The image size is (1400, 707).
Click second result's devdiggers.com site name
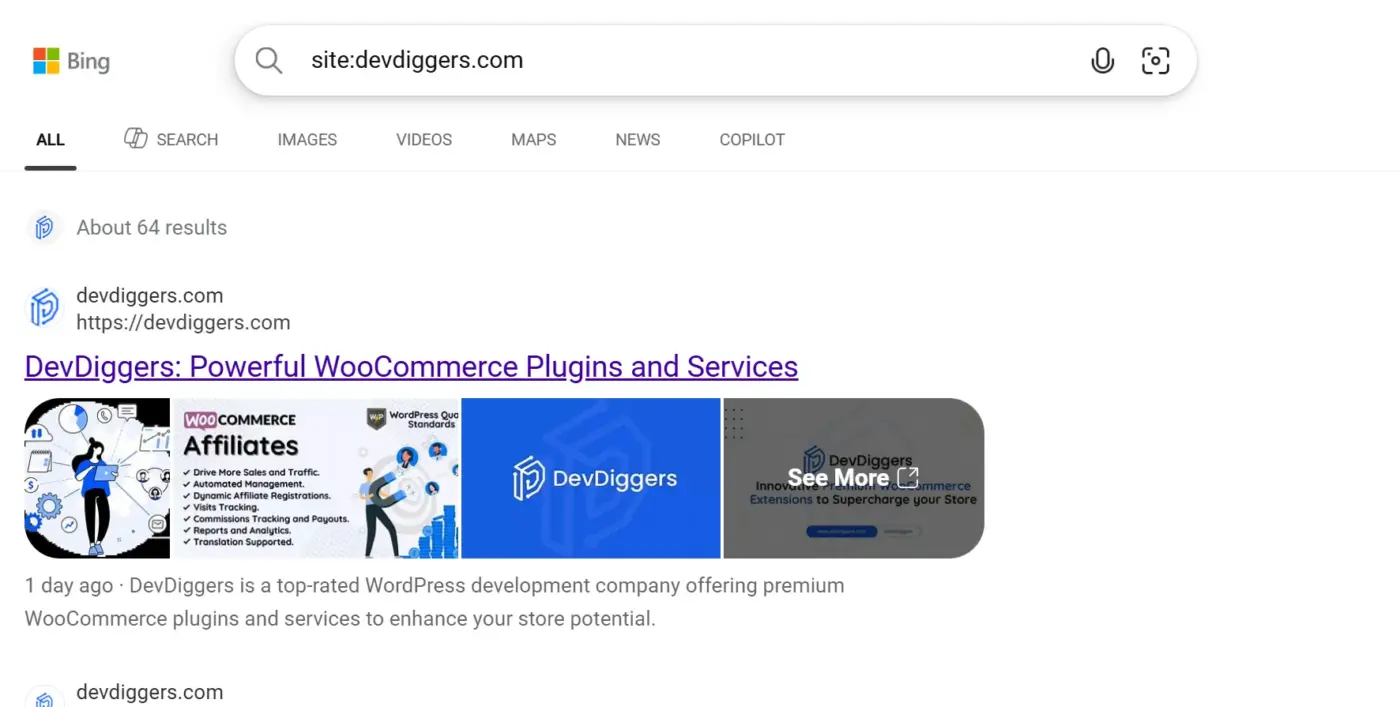click(x=150, y=692)
